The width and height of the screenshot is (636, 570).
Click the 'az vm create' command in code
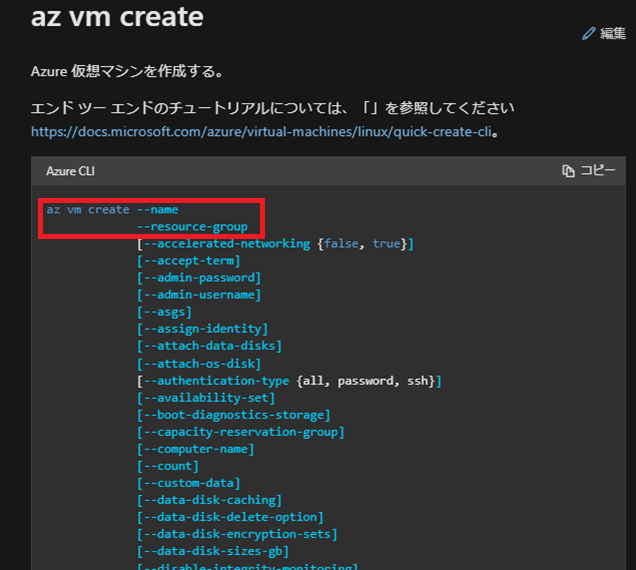click(88, 210)
